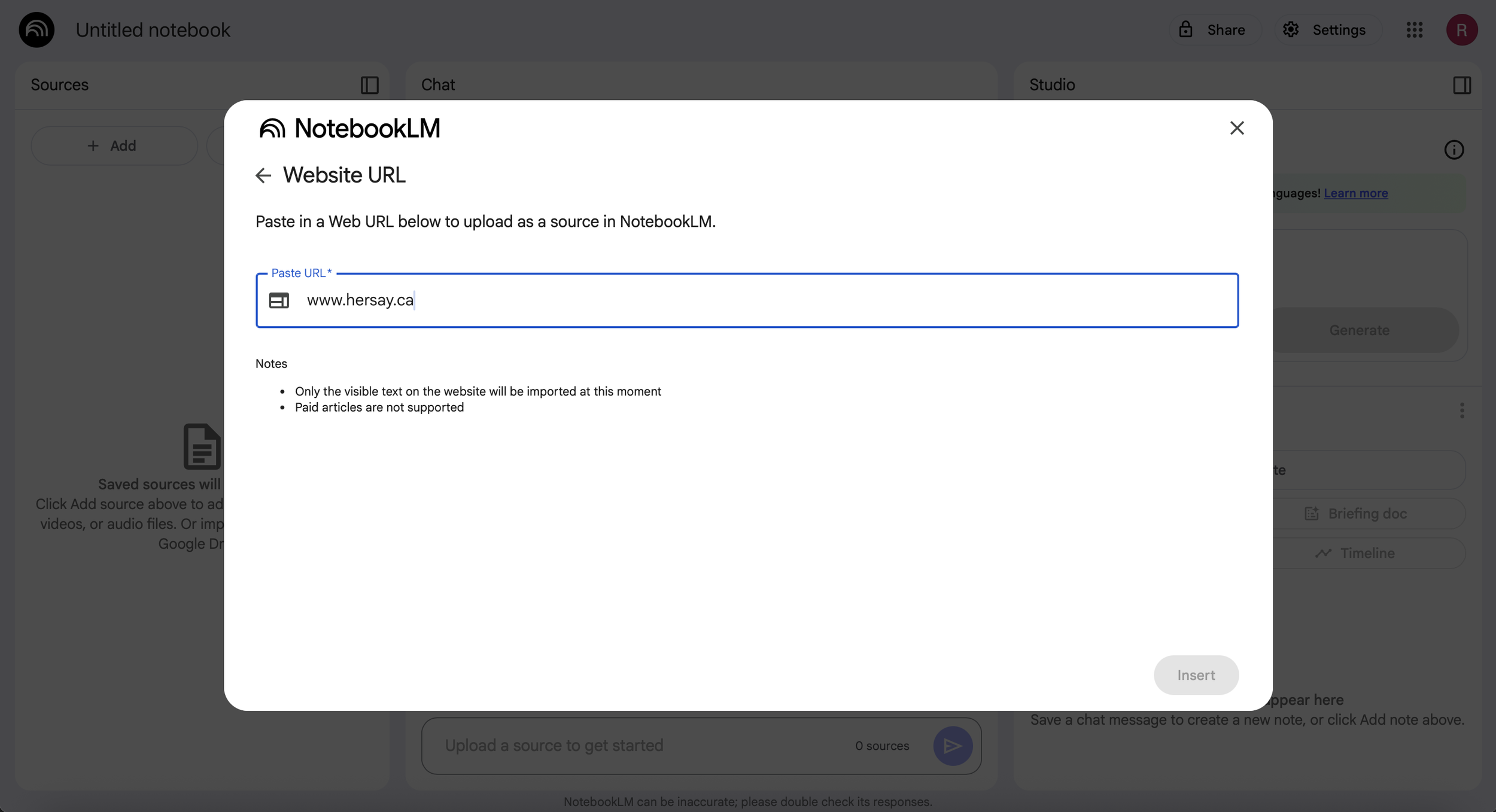This screenshot has width=1496, height=812.
Task: Open the NotebookLM home logo at top left
Action: 37,29
